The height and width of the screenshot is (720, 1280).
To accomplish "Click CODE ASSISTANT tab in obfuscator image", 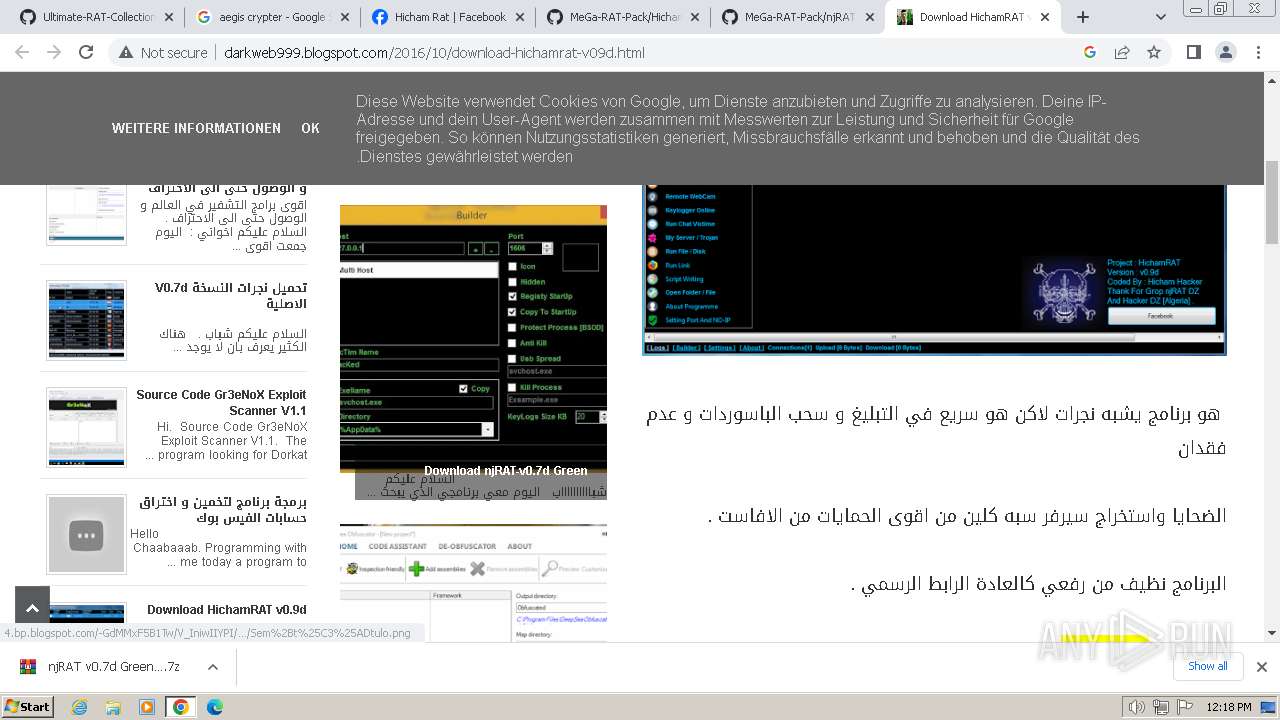I will point(397,546).
